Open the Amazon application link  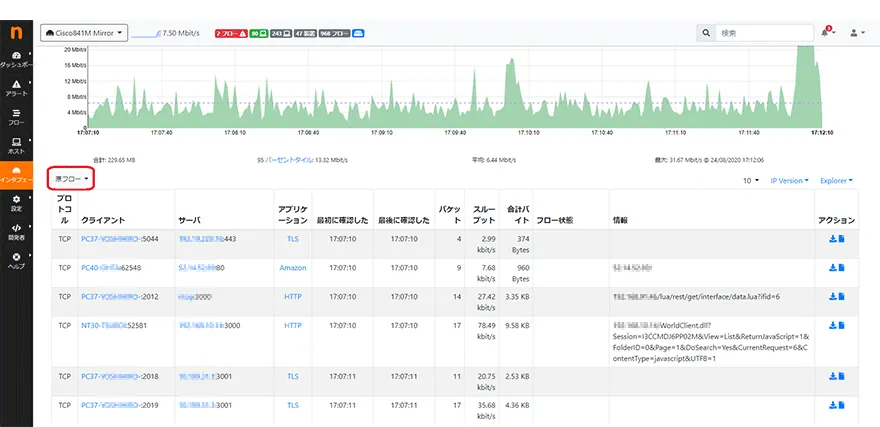pyautogui.click(x=293, y=268)
